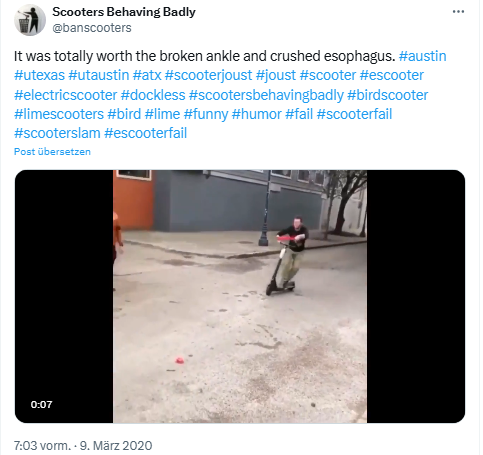Follow the #utexas hashtag

coord(39,75)
